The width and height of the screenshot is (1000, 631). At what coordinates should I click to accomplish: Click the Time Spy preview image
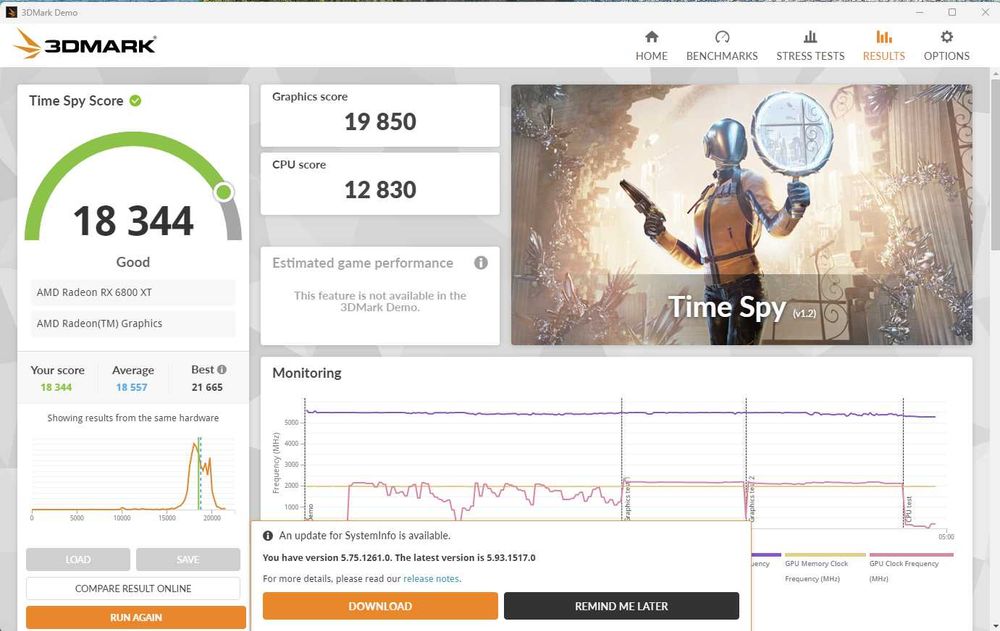click(x=742, y=215)
